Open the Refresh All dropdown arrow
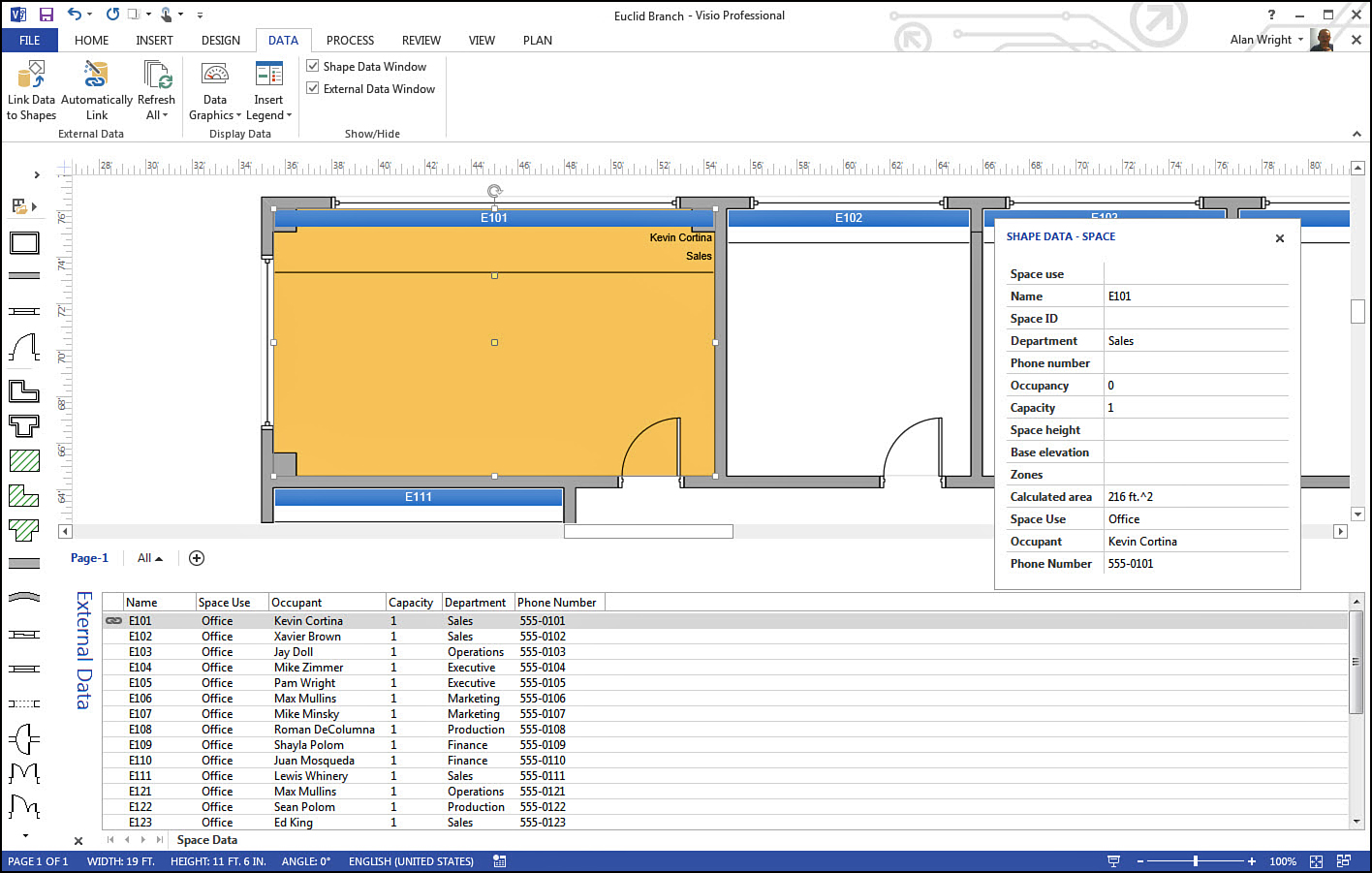 pos(165,115)
